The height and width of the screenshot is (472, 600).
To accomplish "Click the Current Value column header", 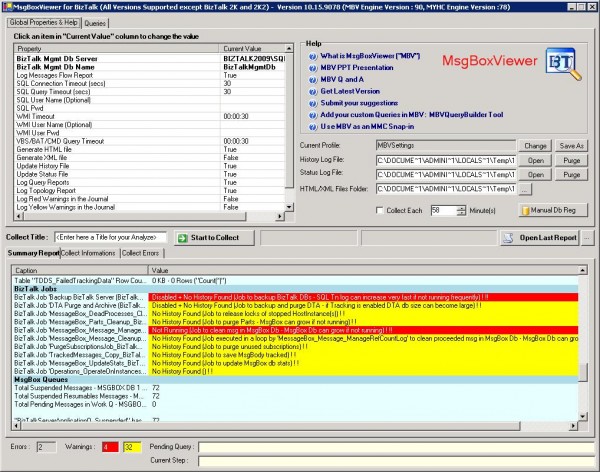I will (x=253, y=49).
